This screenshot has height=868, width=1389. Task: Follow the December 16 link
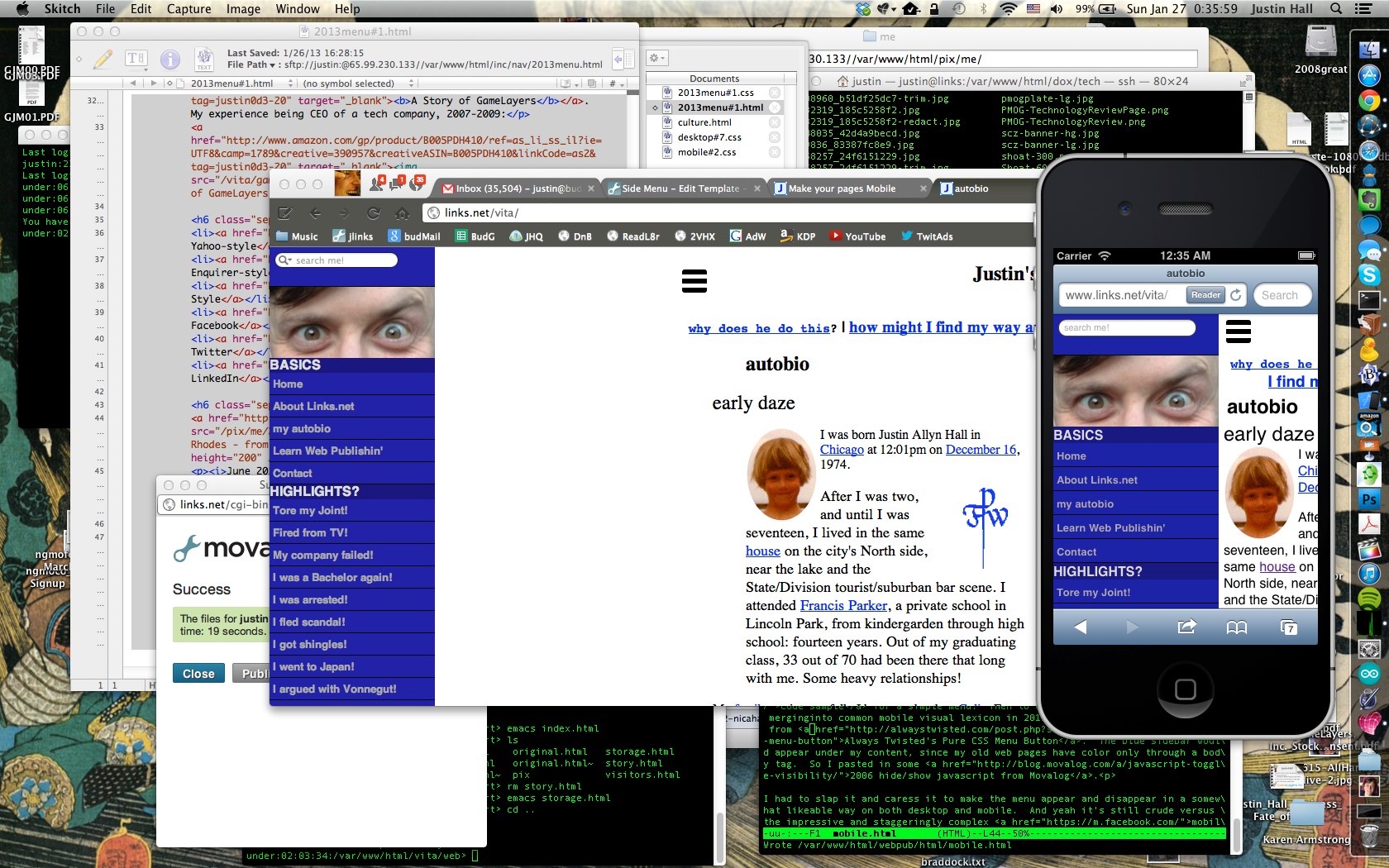click(981, 450)
